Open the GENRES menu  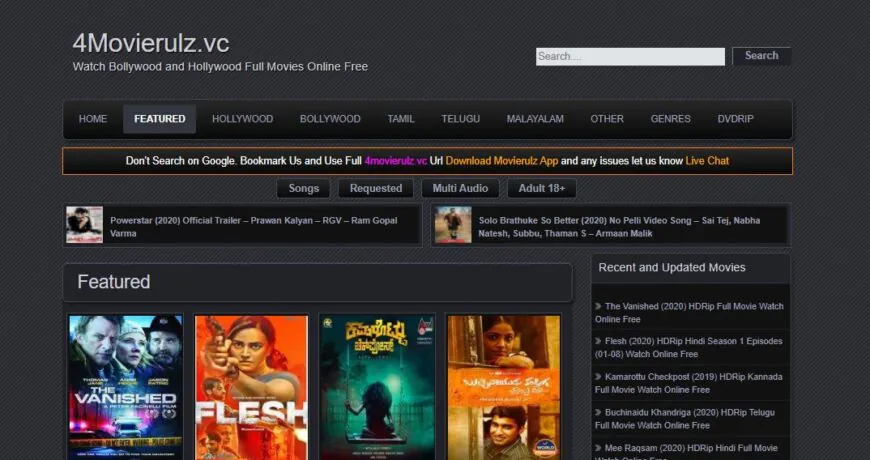[x=671, y=119]
